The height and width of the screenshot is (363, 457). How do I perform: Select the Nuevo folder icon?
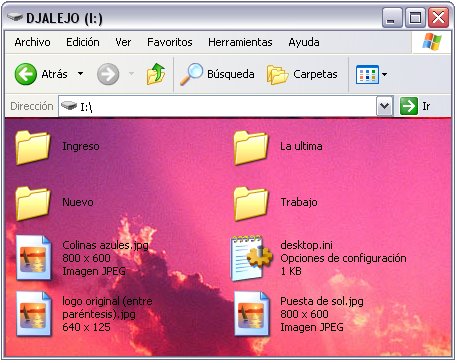click(x=33, y=203)
